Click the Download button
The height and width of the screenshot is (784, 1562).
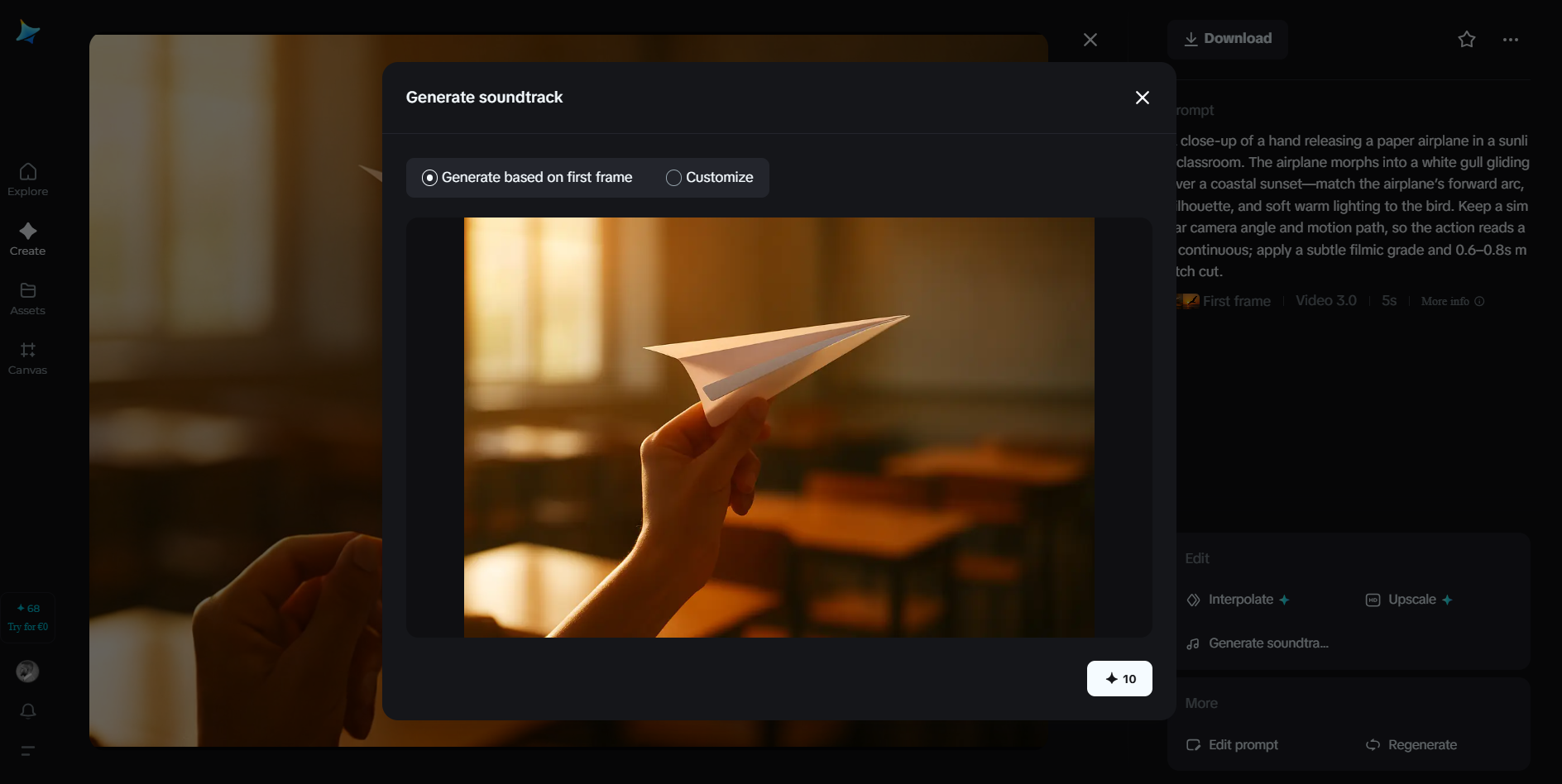tap(1228, 39)
